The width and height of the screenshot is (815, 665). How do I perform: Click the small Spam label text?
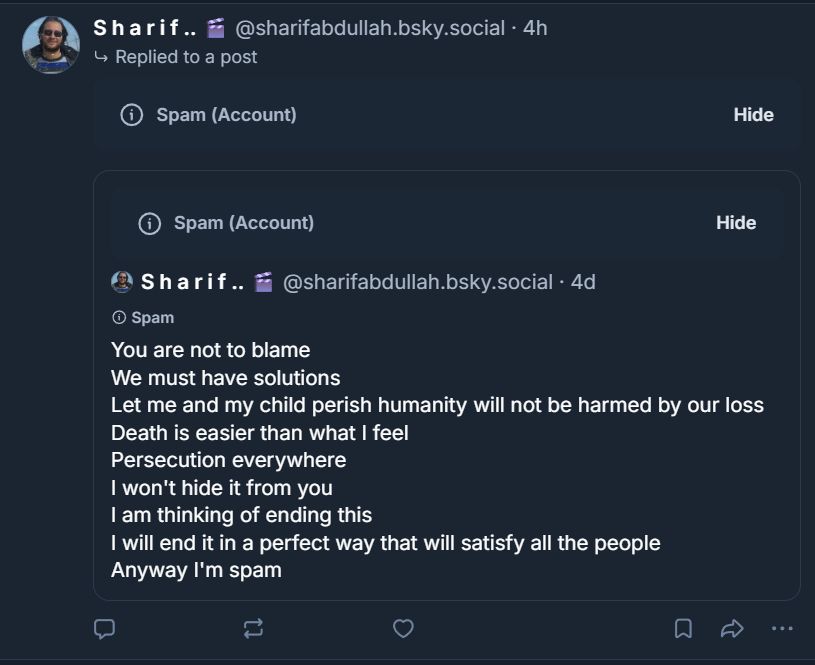point(152,318)
